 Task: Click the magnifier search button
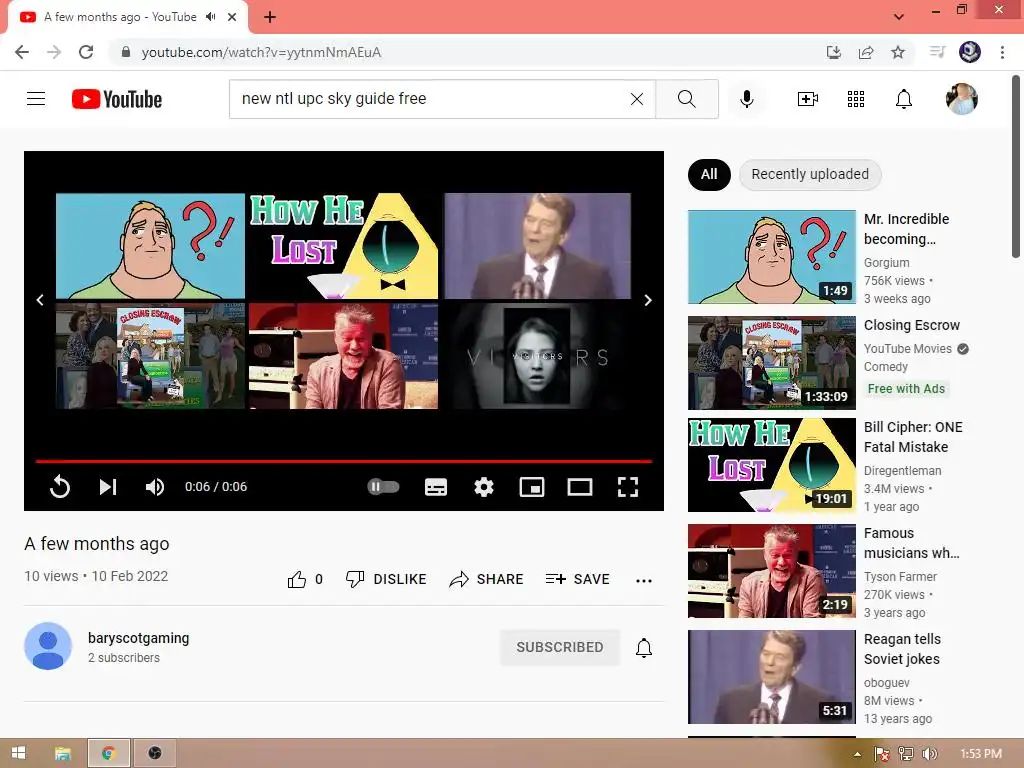click(686, 99)
